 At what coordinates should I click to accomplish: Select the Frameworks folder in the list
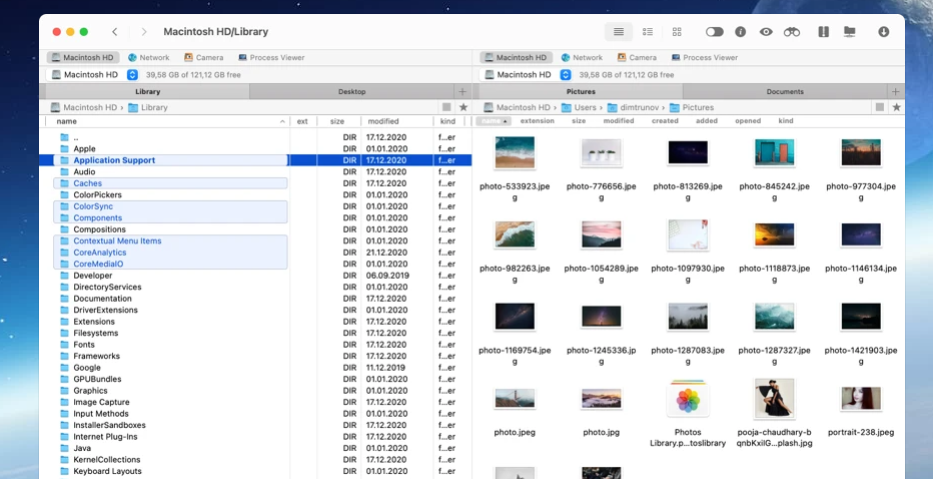click(97, 356)
